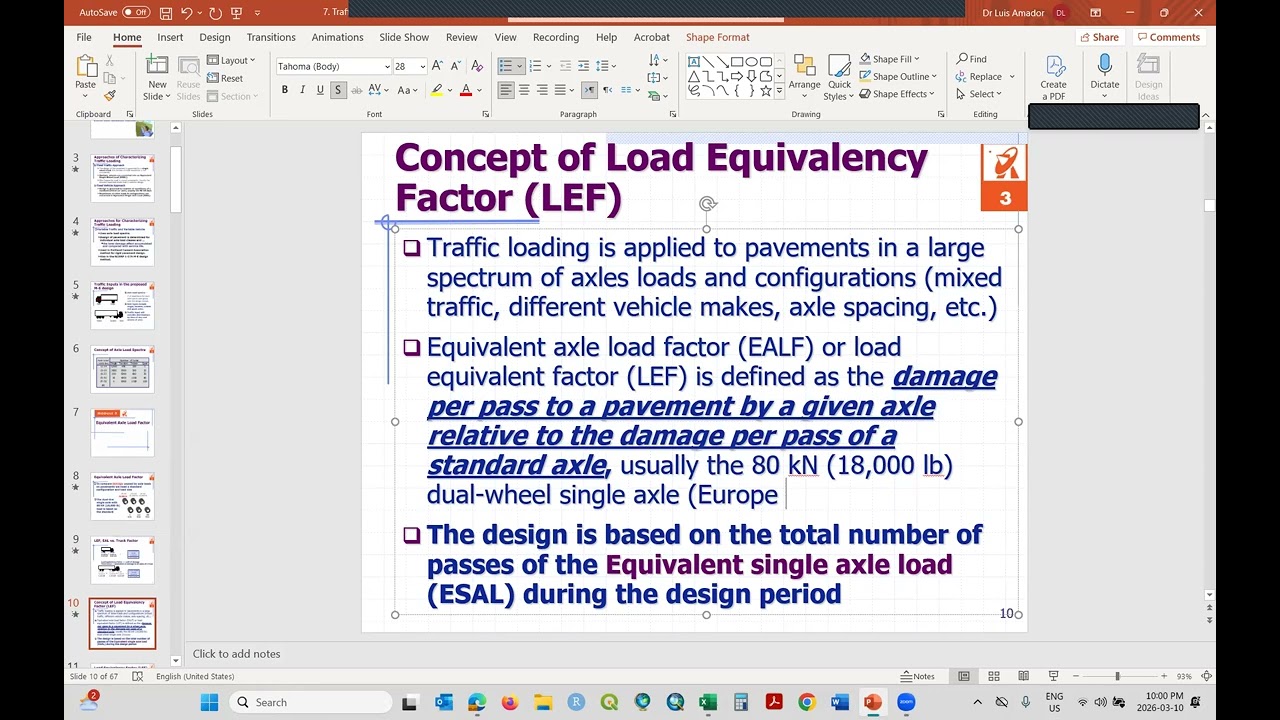Click the Save icon in the title bar

click(166, 12)
